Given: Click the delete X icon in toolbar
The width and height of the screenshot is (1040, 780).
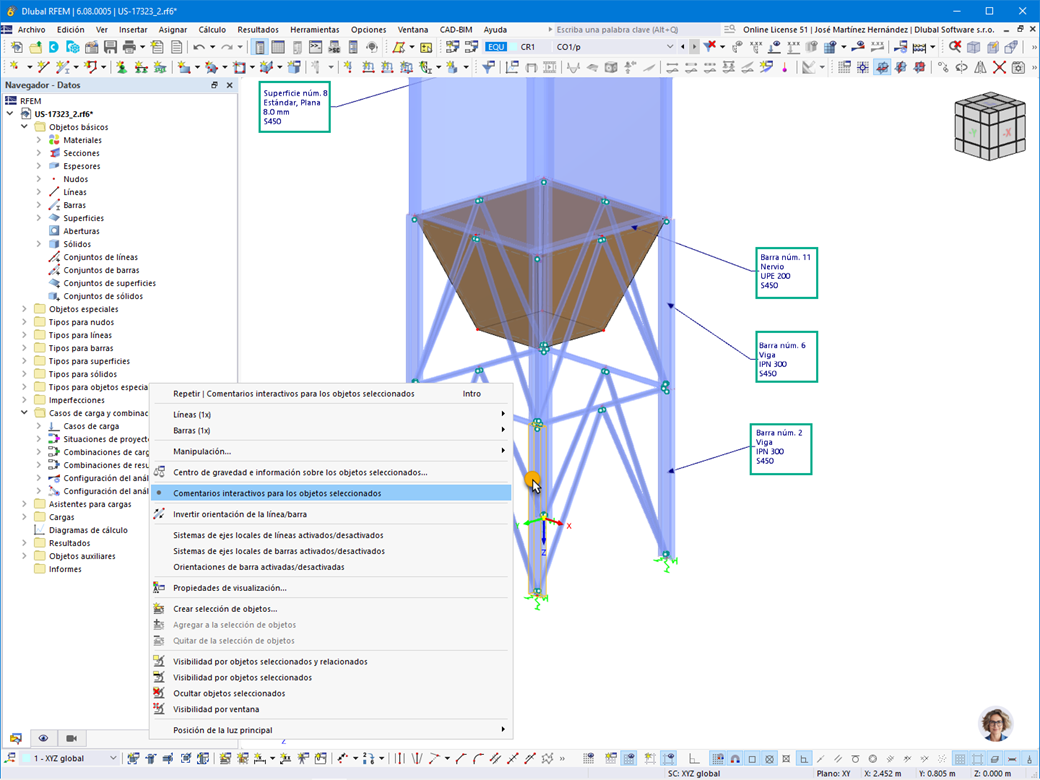Looking at the screenshot, I should pos(999,67).
